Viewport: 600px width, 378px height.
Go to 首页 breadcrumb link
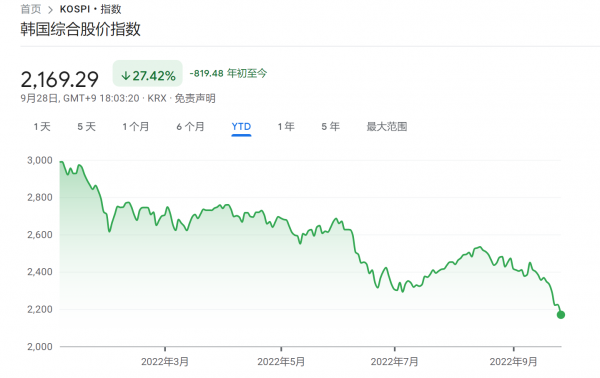pos(31,9)
